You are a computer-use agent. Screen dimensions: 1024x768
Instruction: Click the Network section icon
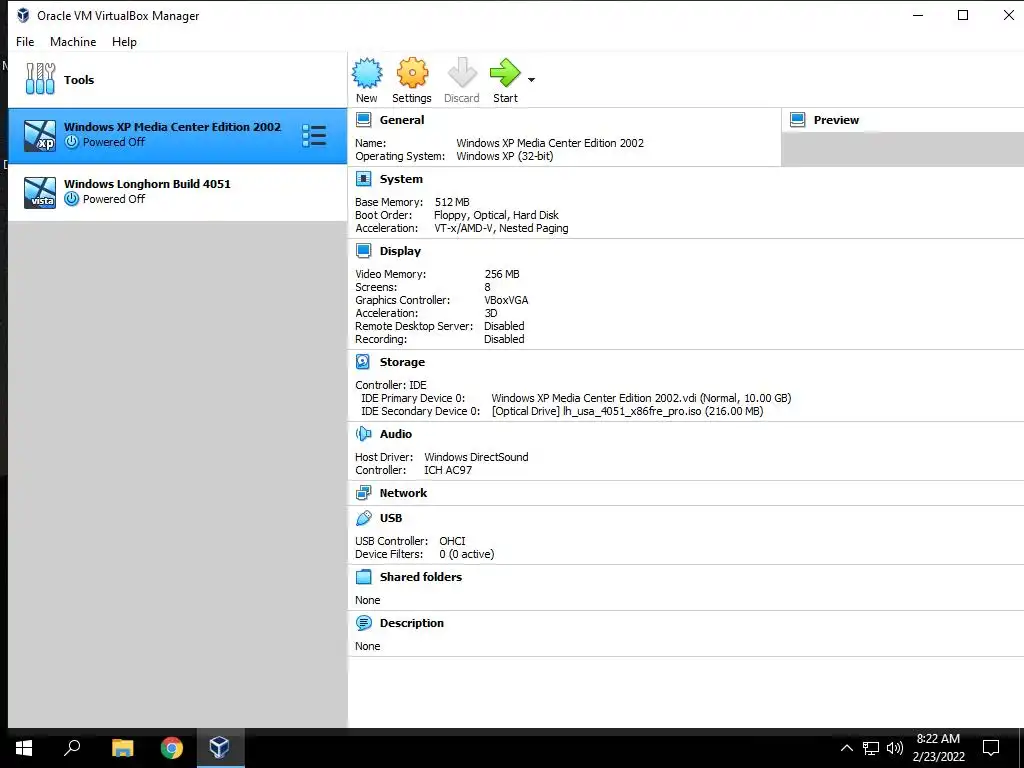[364, 493]
